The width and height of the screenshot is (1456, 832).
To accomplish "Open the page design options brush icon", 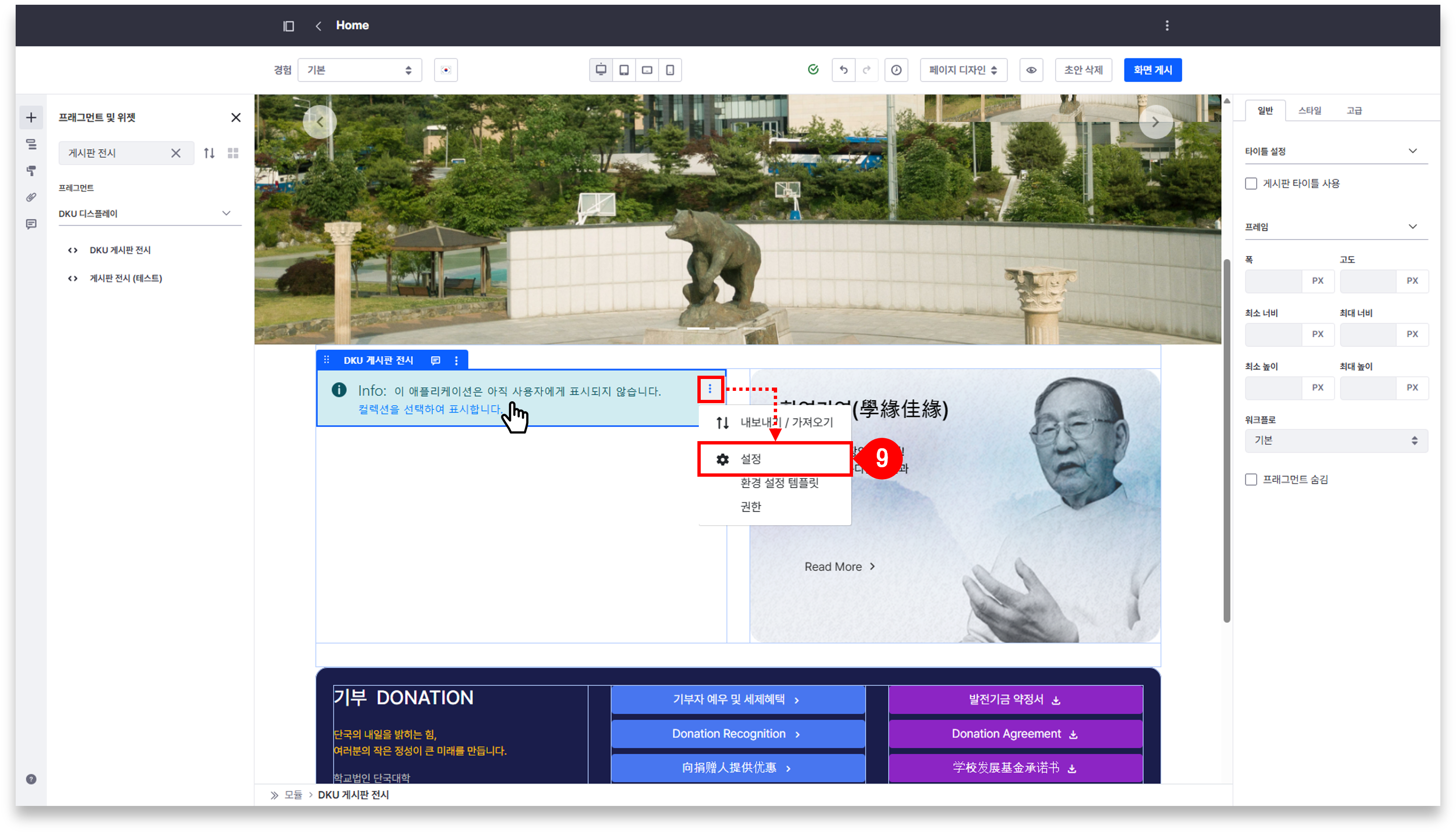I will [31, 171].
